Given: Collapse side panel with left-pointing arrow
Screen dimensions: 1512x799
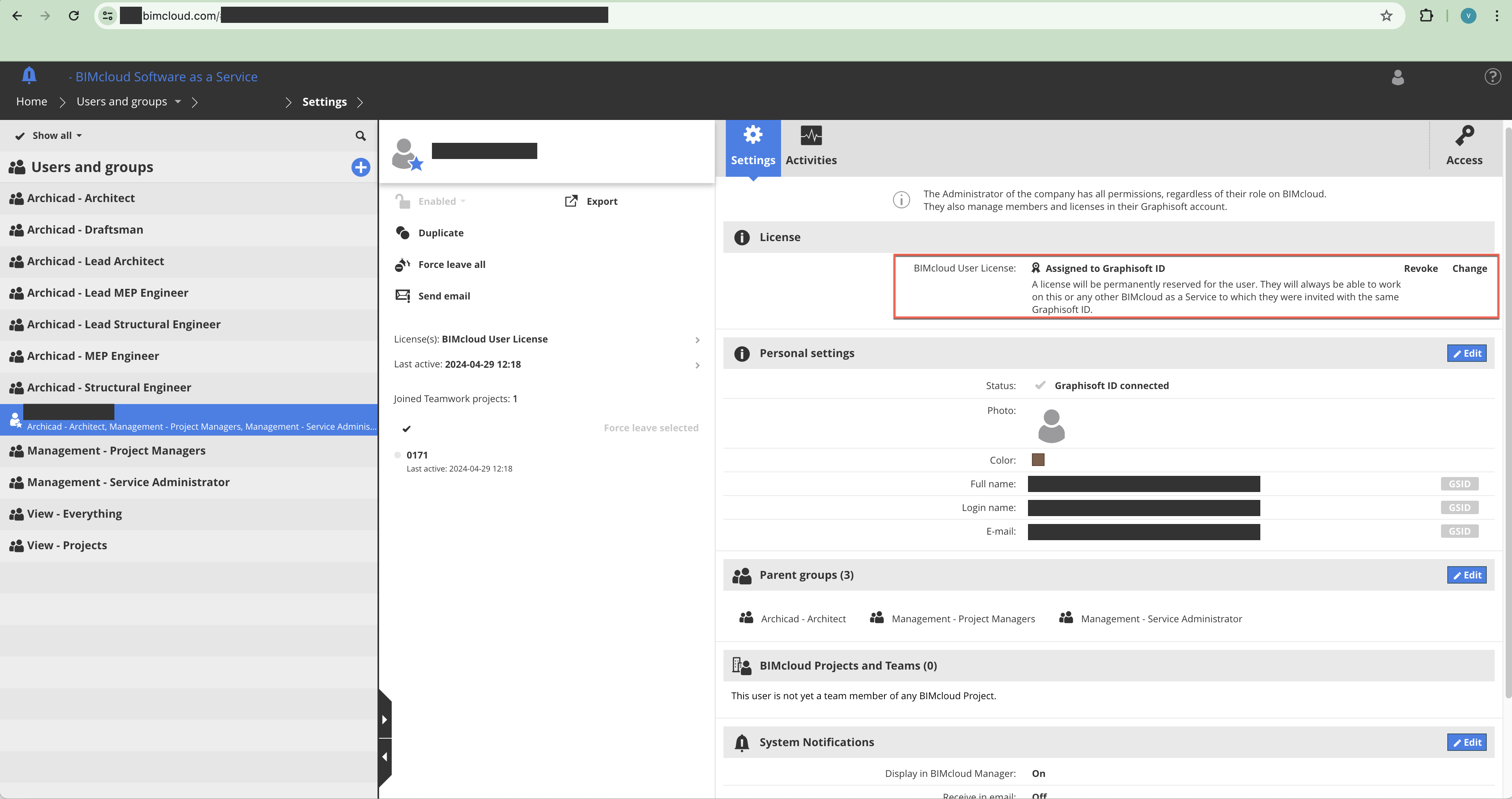Looking at the screenshot, I should point(385,757).
